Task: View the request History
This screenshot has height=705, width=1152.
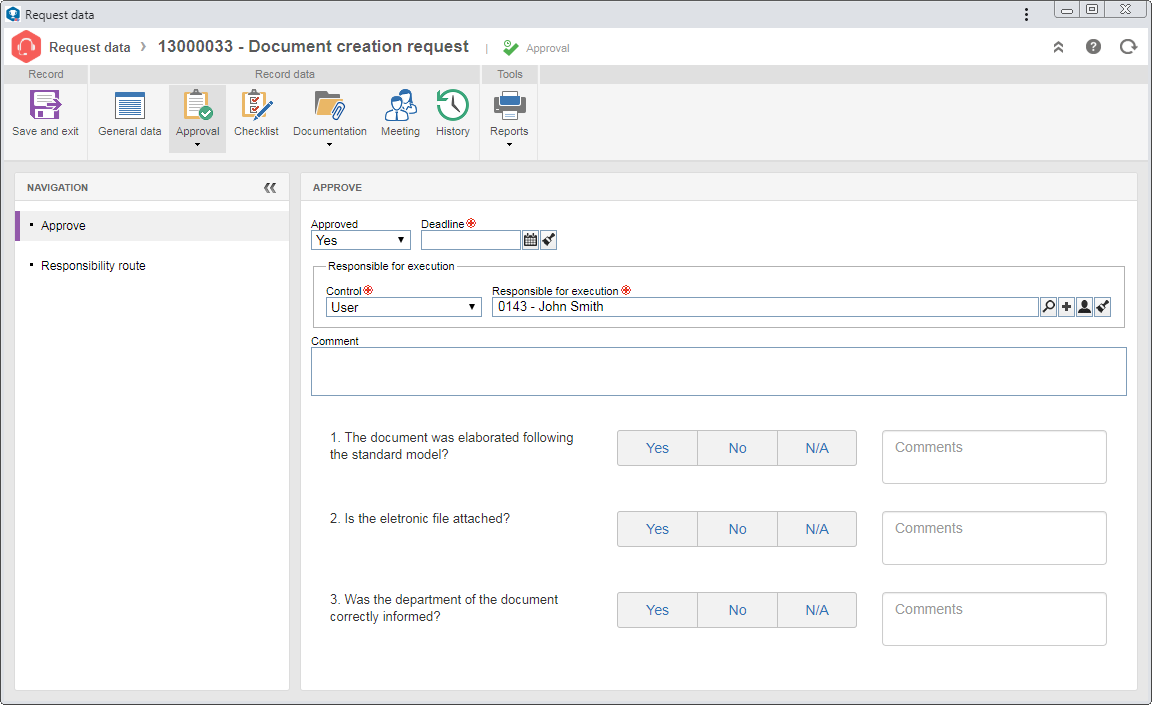Action: [x=453, y=114]
